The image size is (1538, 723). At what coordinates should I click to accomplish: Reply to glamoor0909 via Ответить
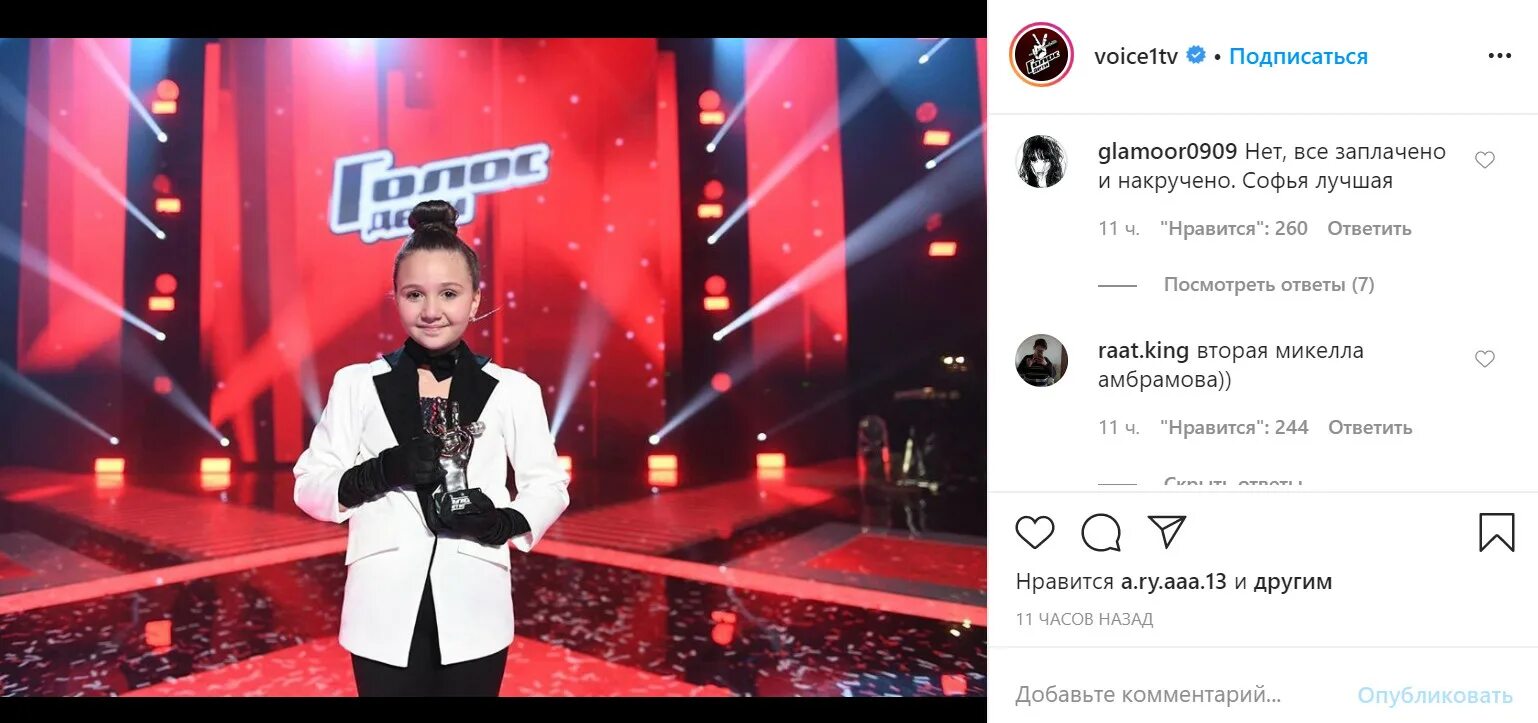(1369, 228)
